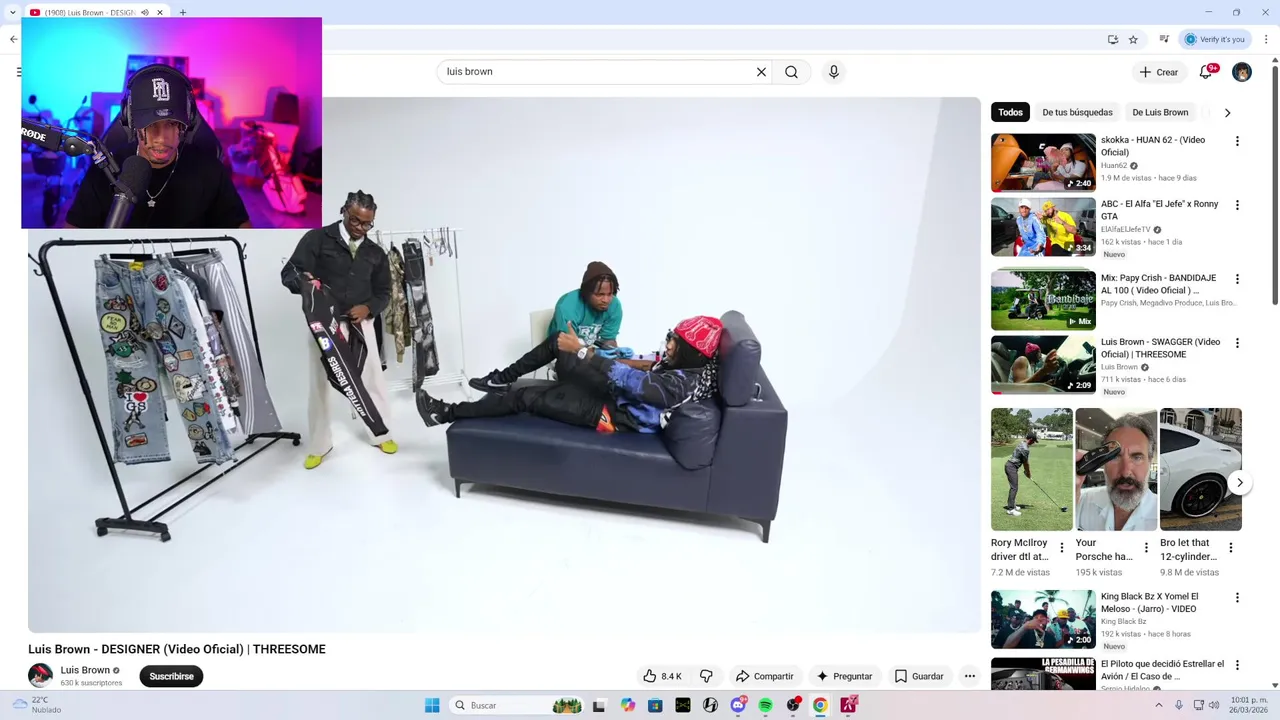The width and height of the screenshot is (1280, 720).
Task: Show more filter chips with right arrow
Action: [x=1227, y=112]
